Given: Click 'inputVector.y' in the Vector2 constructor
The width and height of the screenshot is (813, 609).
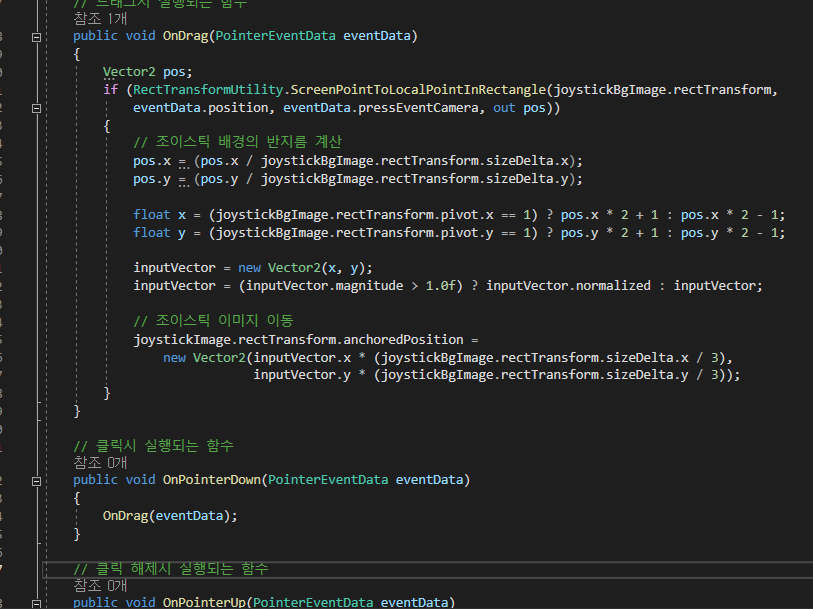Looking at the screenshot, I should tap(302, 375).
